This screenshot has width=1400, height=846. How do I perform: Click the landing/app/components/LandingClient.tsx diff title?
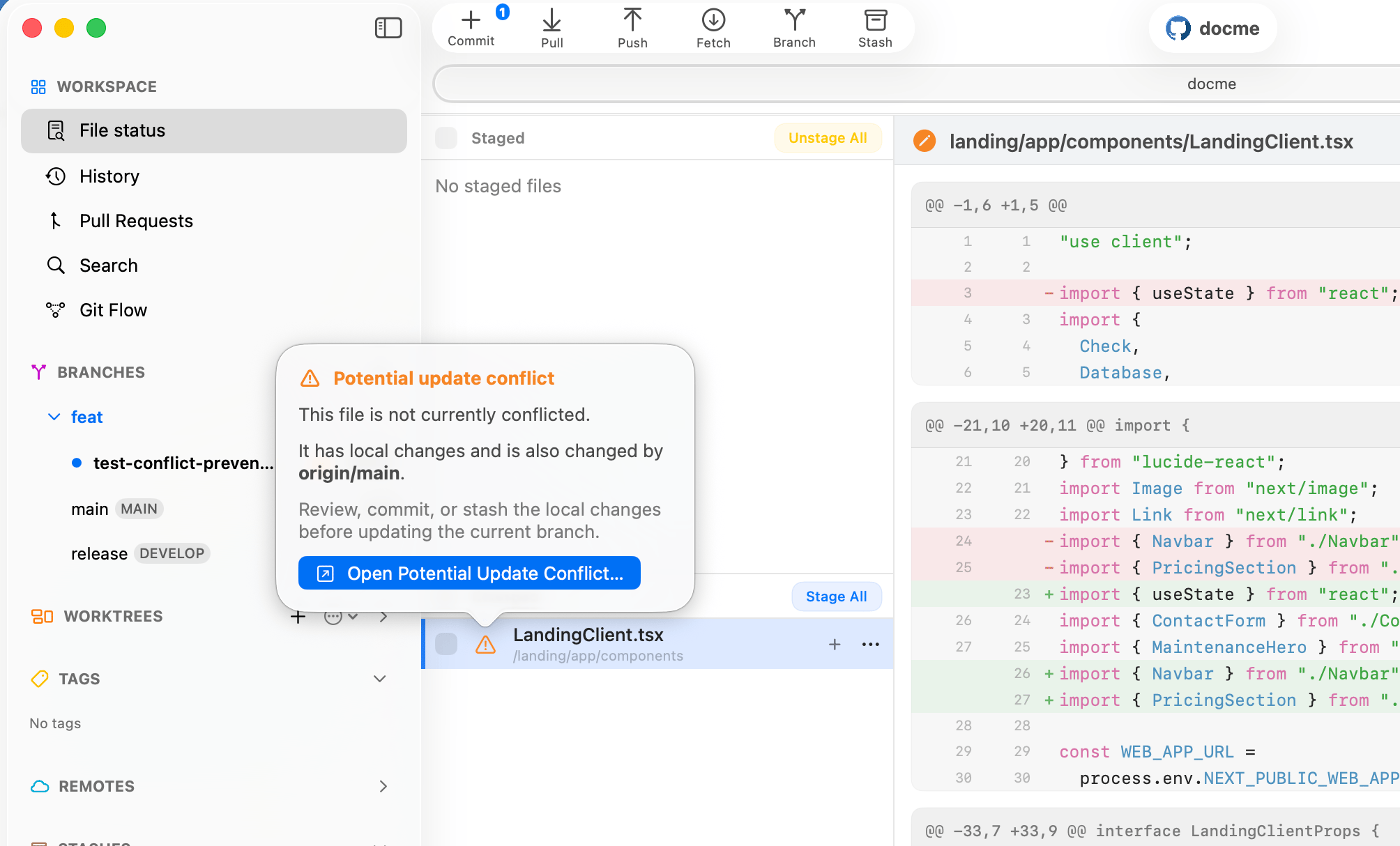(x=1151, y=141)
